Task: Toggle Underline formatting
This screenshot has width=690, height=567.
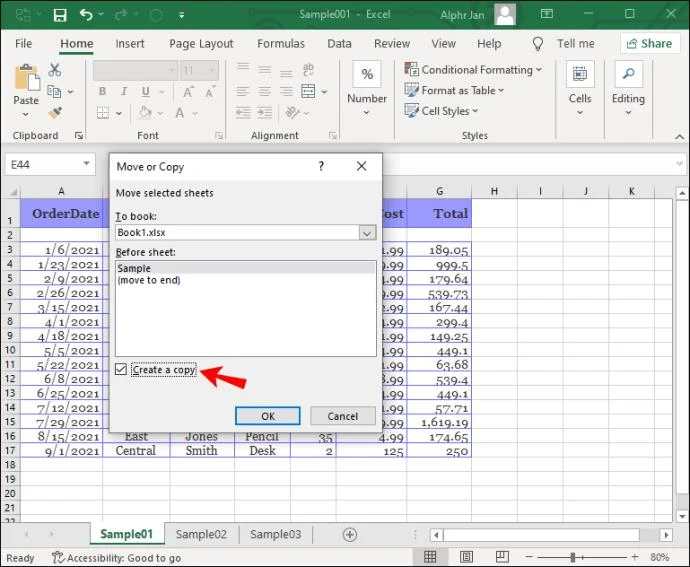Action: click(146, 92)
